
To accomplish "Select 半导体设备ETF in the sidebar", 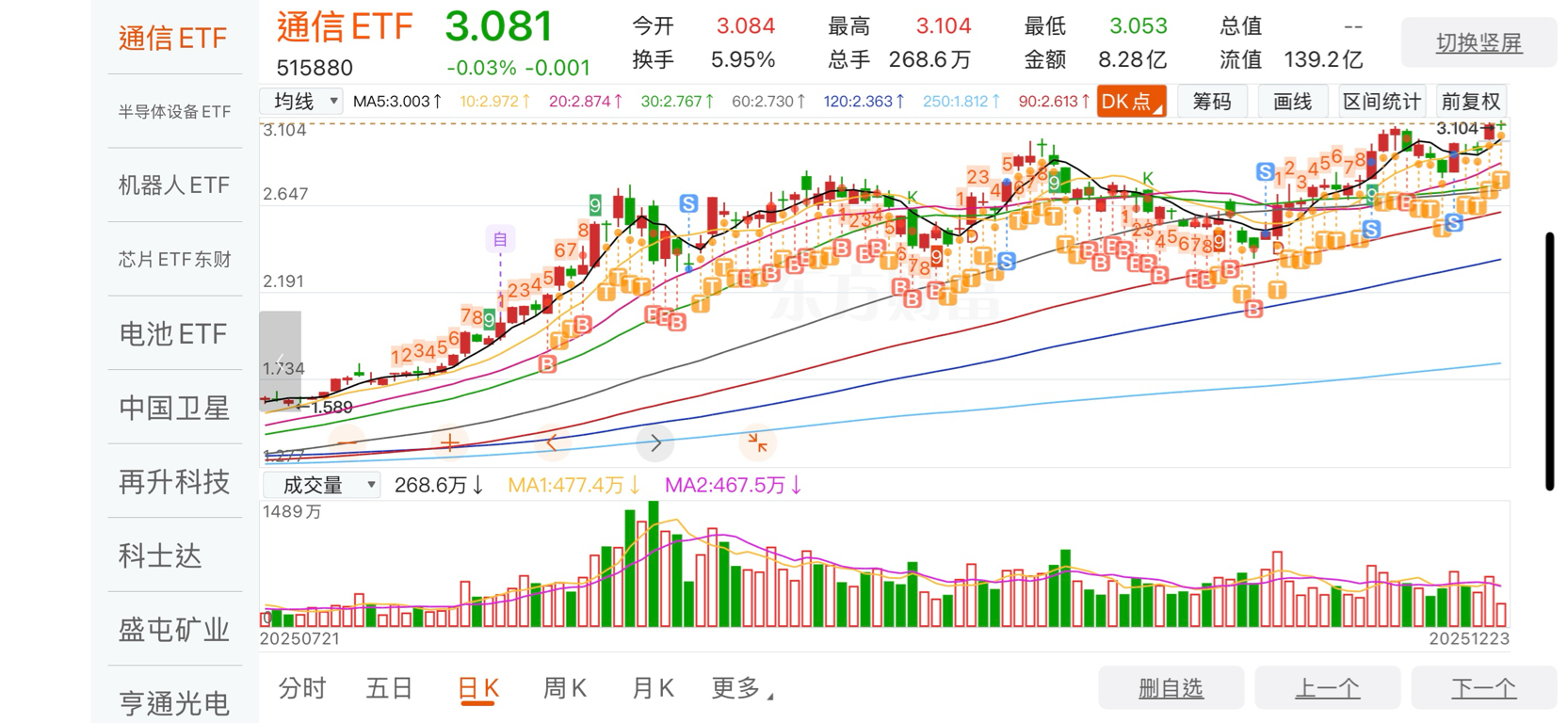I will coord(174,111).
